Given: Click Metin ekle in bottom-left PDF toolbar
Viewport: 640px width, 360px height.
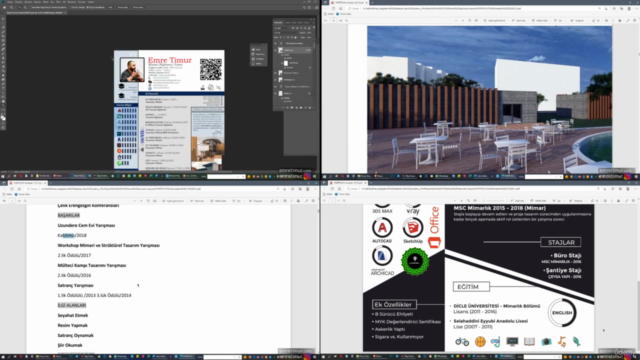Looking at the screenshot, I should pos(218,201).
